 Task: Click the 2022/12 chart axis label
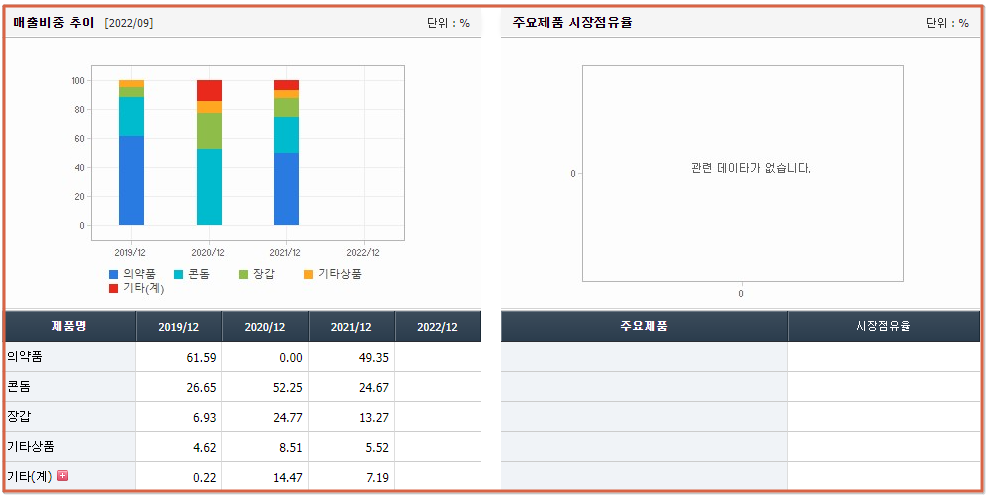tap(364, 252)
